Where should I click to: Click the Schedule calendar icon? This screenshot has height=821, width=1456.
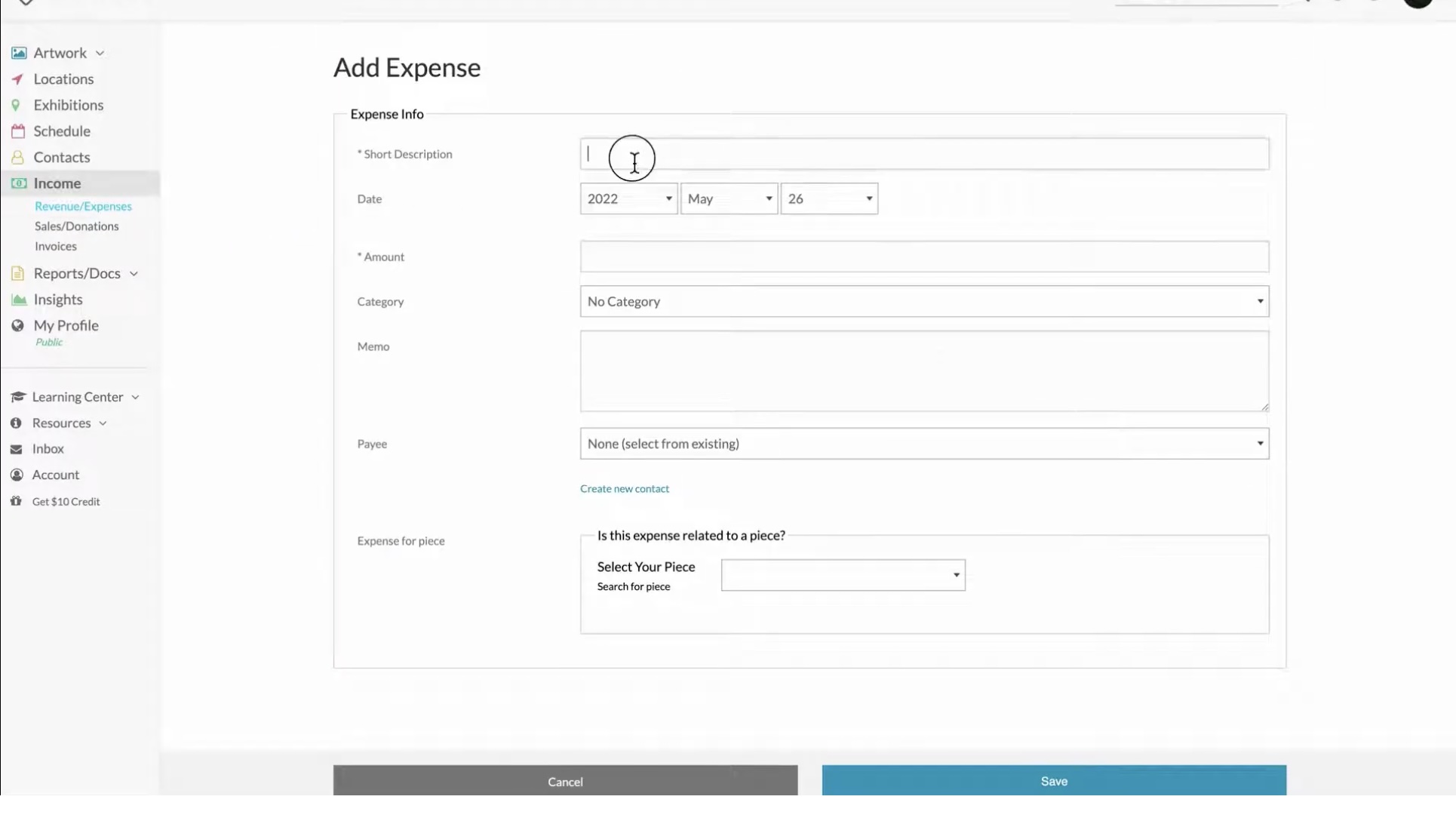(18, 131)
